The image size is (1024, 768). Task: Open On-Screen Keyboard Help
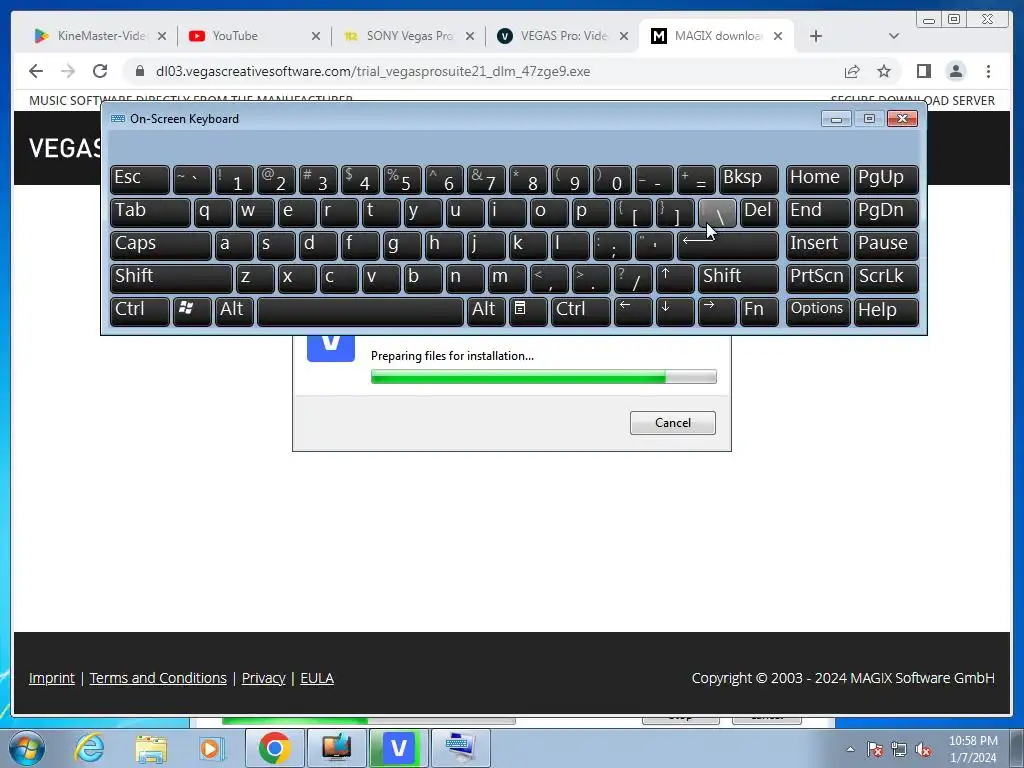coord(886,311)
